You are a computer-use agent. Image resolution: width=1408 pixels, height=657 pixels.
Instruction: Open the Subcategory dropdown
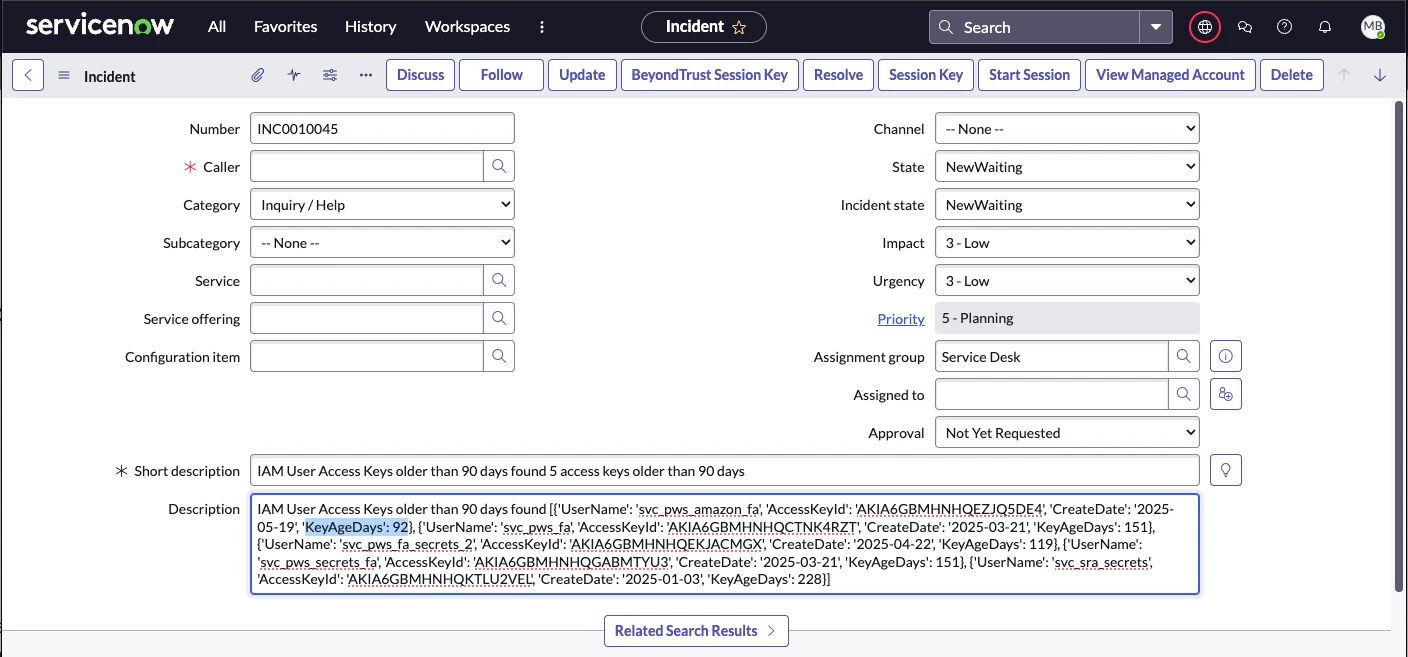click(x=382, y=243)
